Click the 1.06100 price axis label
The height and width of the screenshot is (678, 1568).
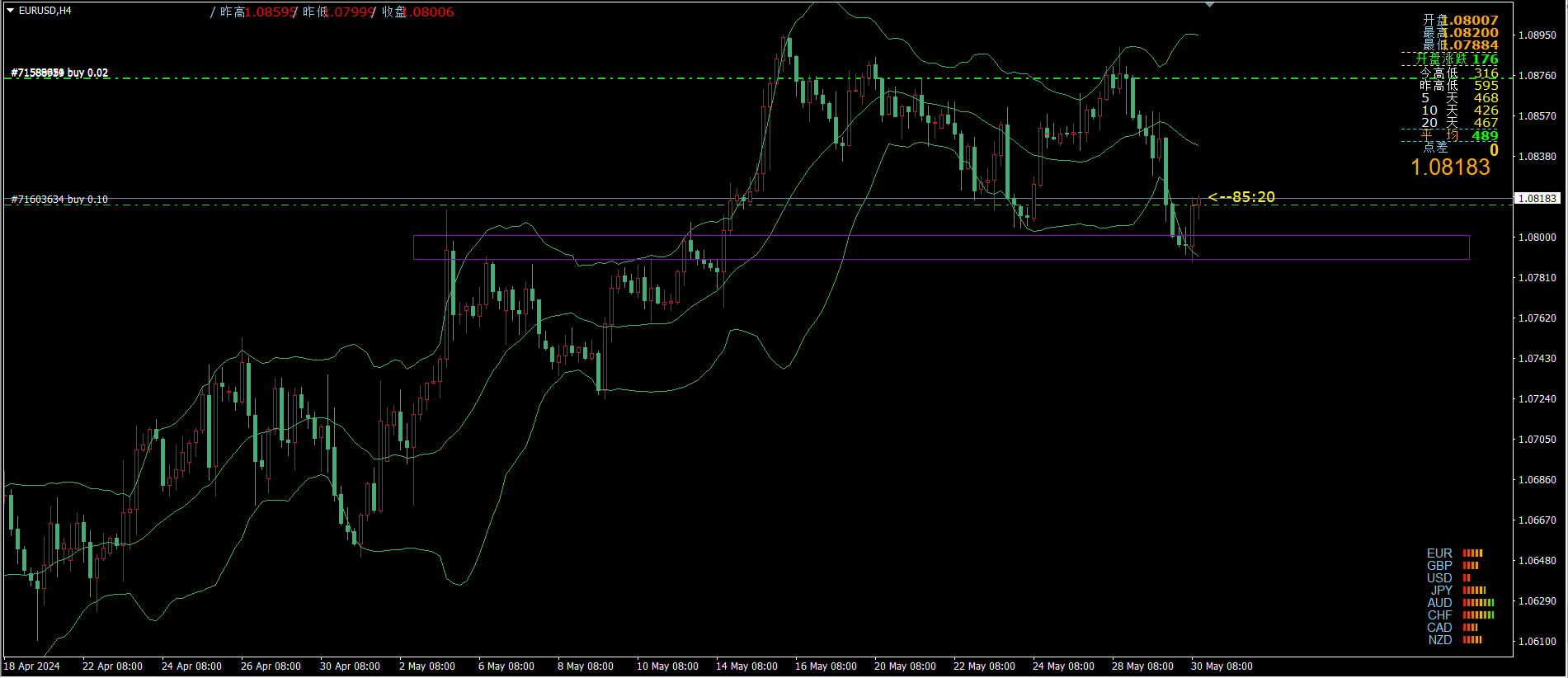[x=1537, y=642]
